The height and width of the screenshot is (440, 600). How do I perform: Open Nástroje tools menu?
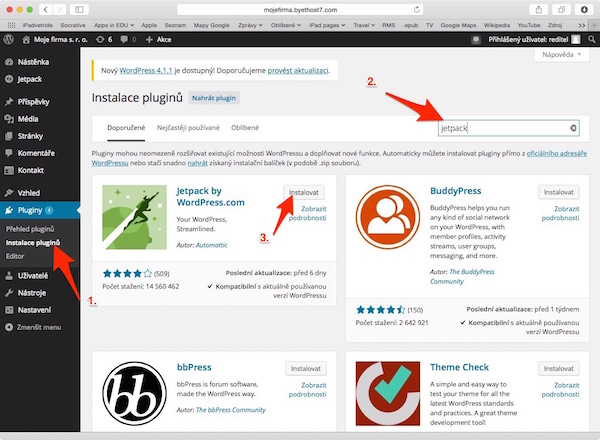[31, 293]
